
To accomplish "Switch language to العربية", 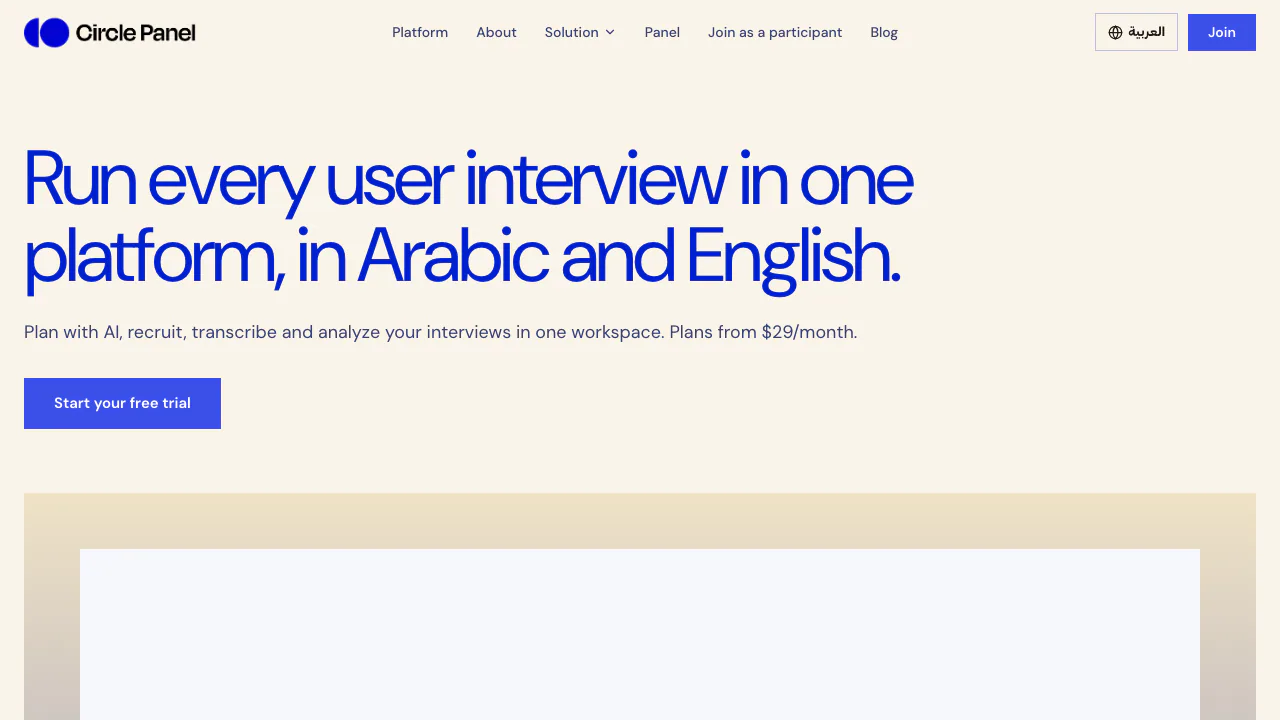I will coord(1136,32).
